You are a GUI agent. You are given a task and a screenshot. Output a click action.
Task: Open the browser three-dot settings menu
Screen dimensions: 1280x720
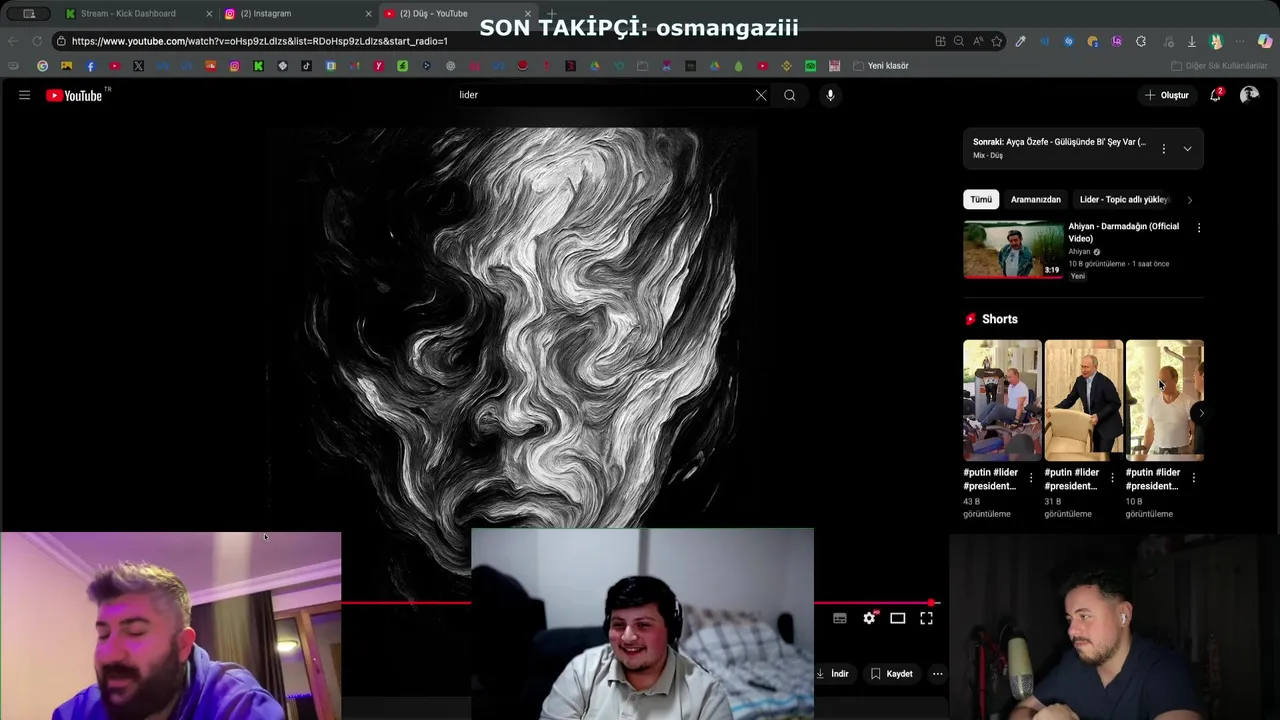1241,41
